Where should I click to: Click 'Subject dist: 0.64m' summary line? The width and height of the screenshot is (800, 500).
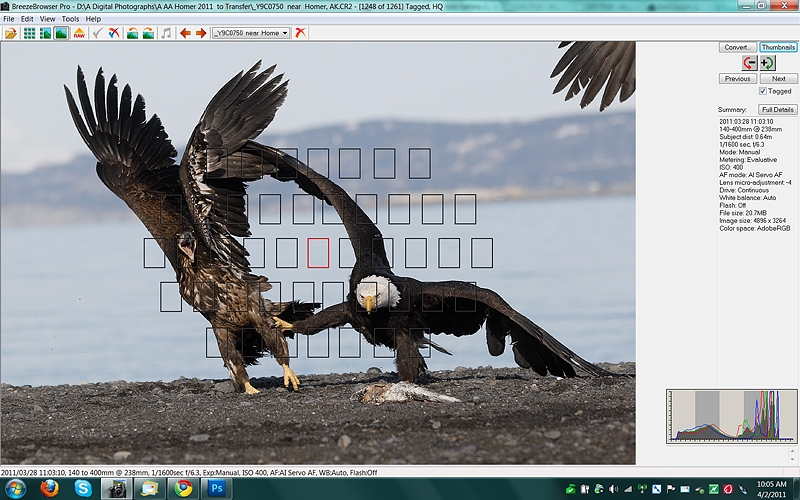[x=745, y=137]
